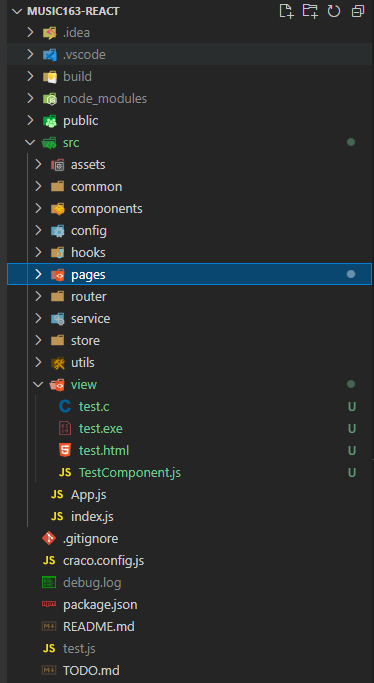
Task: Click the HTML5 icon beside test.html
Action: tap(65, 450)
